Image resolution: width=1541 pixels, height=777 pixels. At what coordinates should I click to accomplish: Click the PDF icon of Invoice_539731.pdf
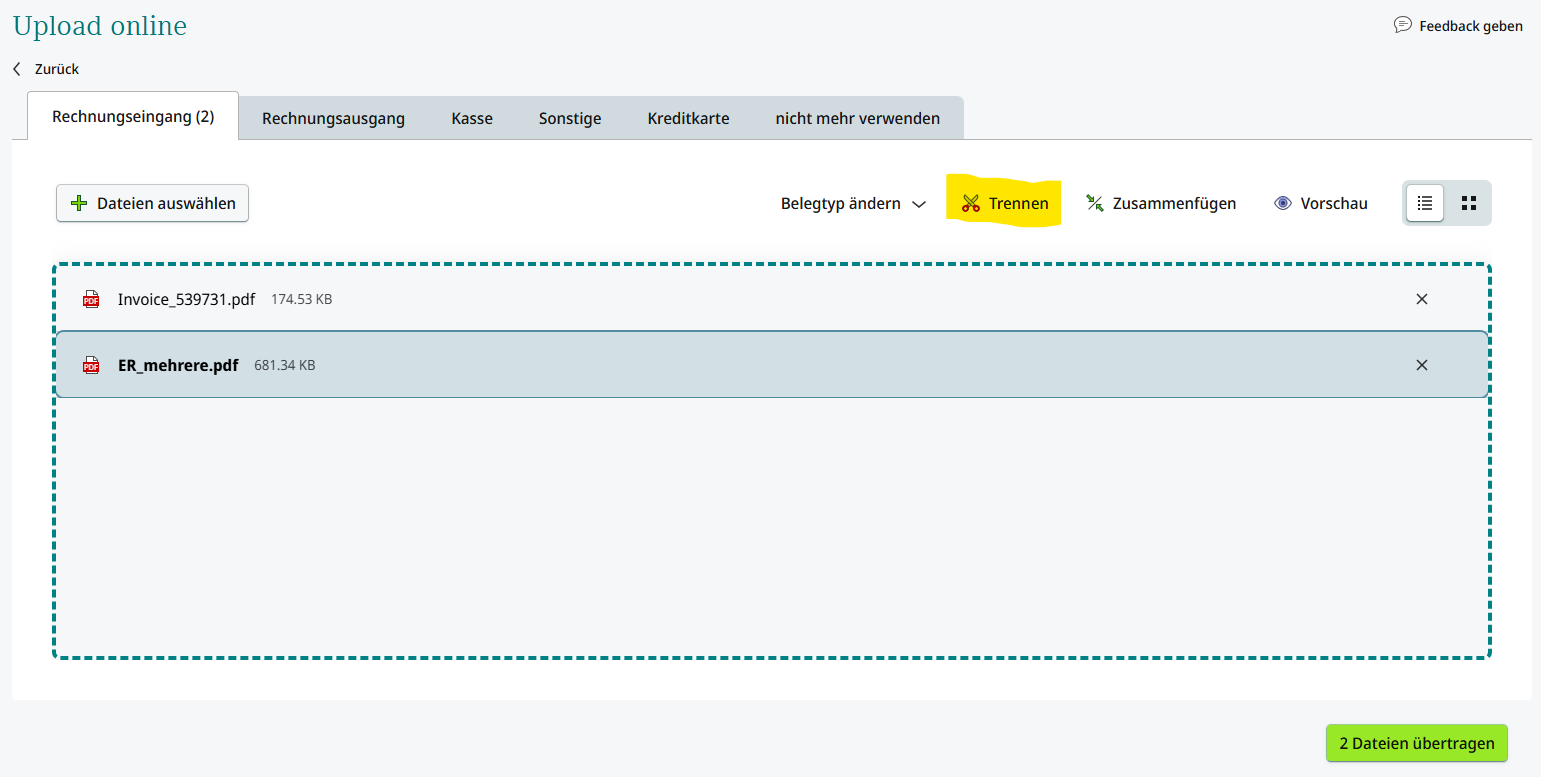coord(91,299)
